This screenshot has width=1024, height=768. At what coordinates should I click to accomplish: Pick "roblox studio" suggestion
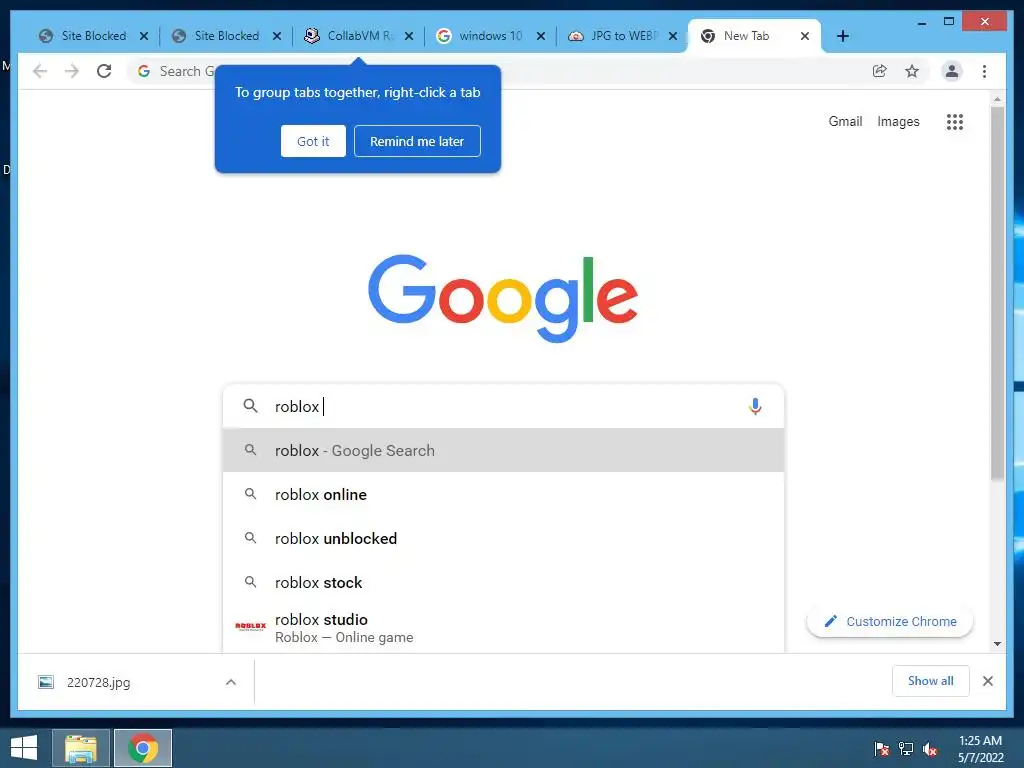coord(504,628)
